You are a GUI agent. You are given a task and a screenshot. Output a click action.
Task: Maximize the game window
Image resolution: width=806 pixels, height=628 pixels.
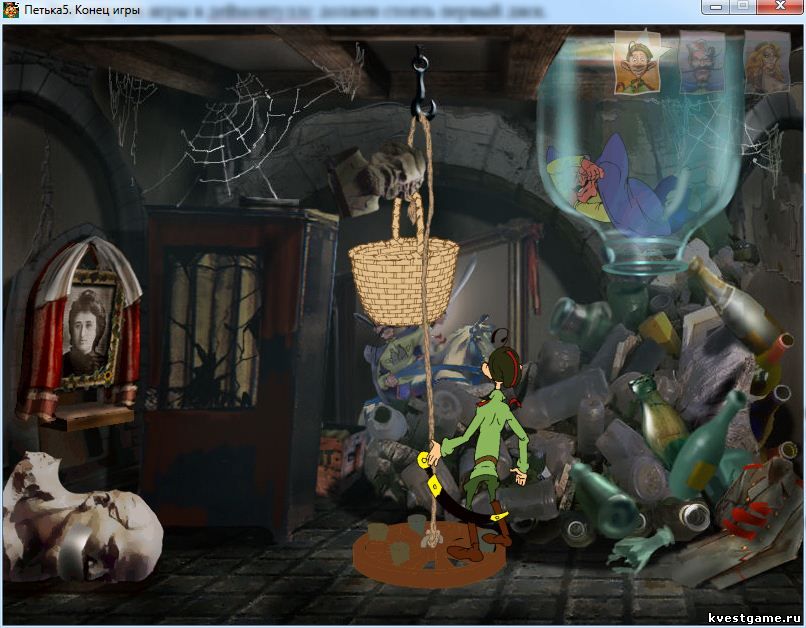click(743, 7)
